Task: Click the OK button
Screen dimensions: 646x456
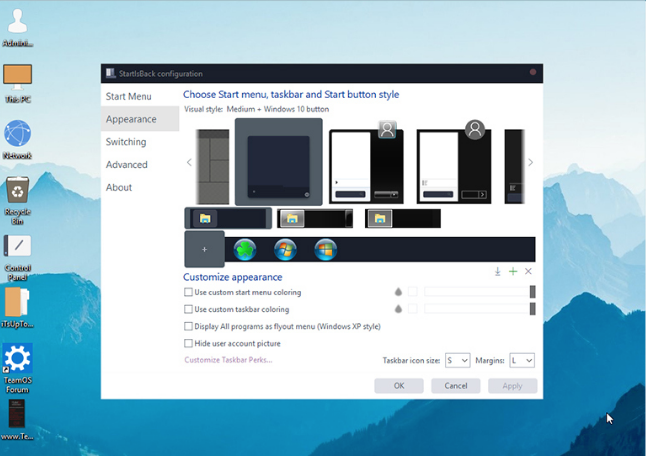Action: click(x=399, y=386)
